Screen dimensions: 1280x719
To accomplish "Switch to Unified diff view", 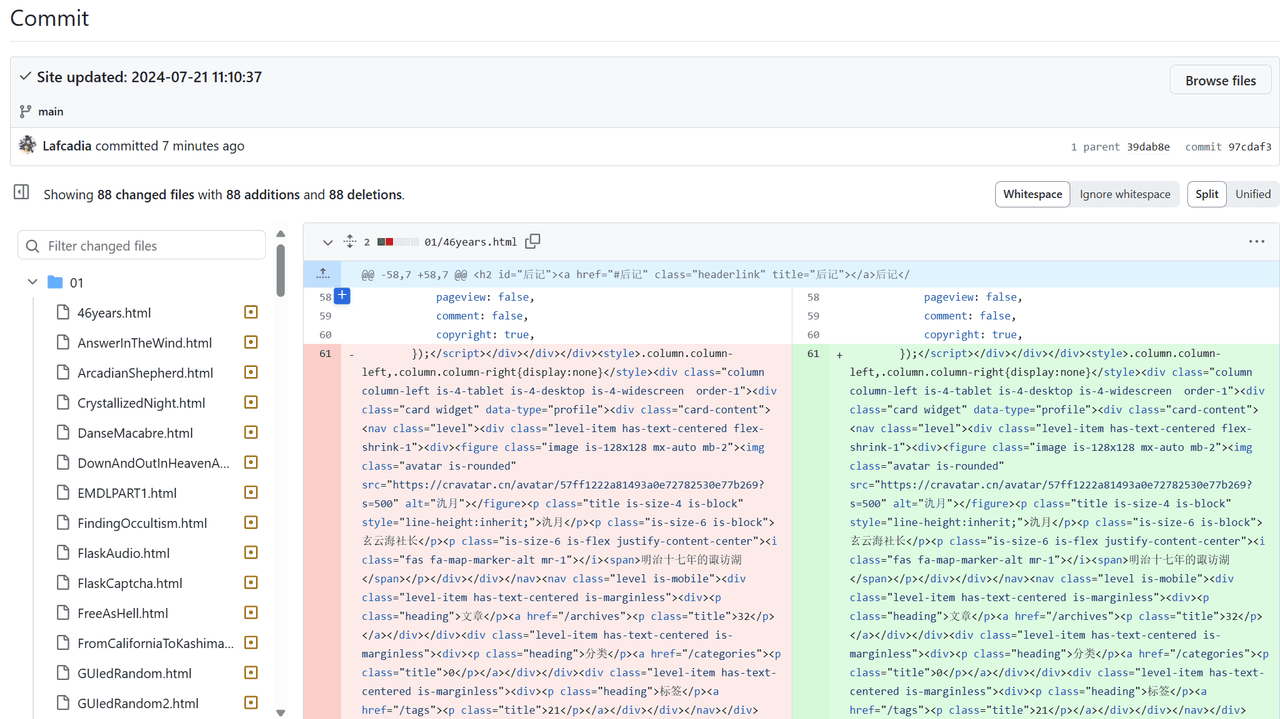I will click(1252, 194).
